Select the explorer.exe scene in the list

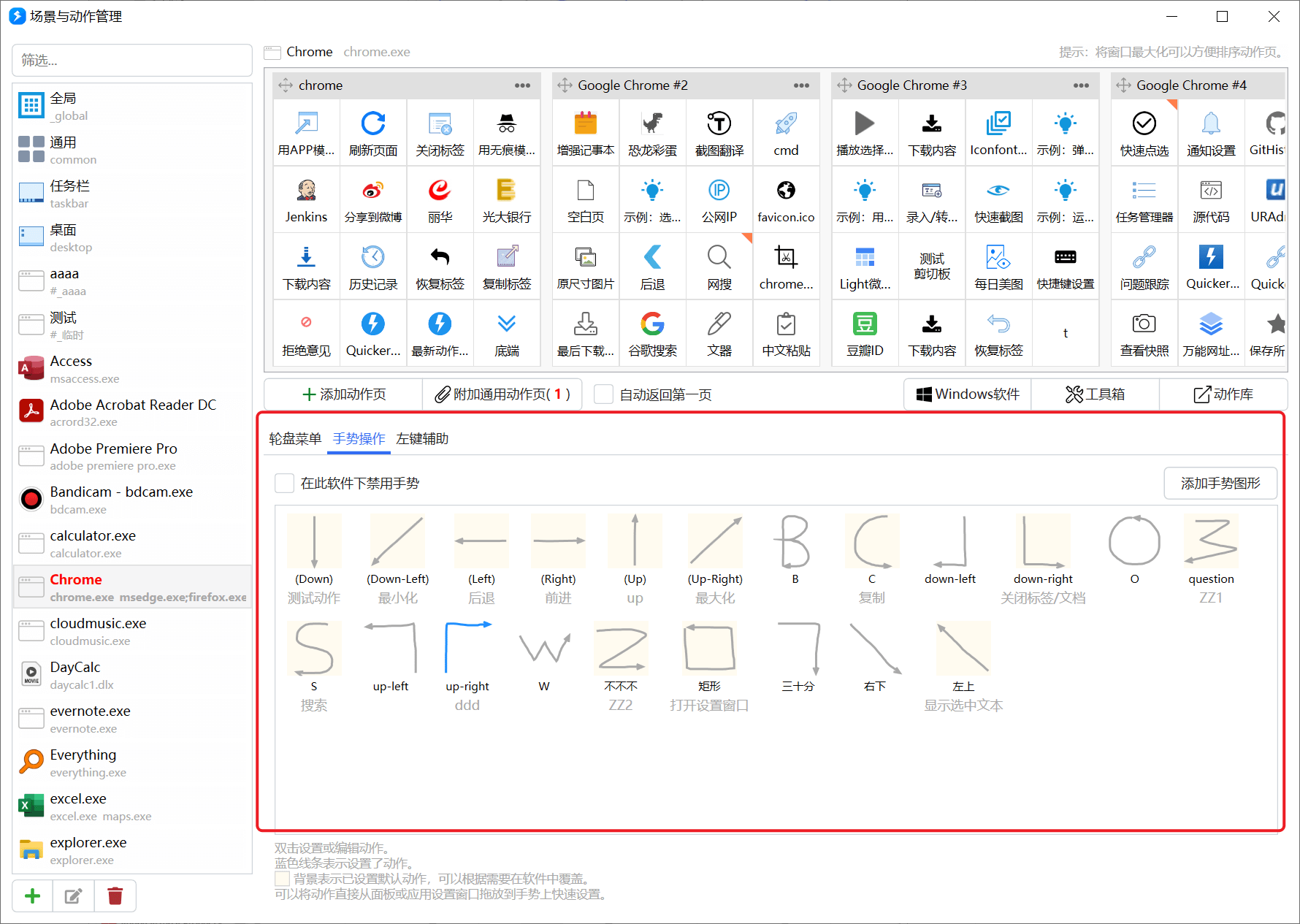click(x=132, y=850)
